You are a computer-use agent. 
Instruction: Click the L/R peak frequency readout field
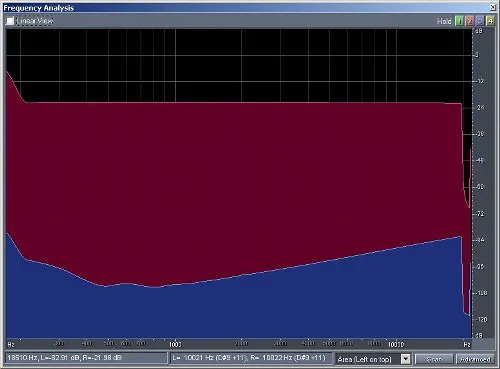click(251, 358)
